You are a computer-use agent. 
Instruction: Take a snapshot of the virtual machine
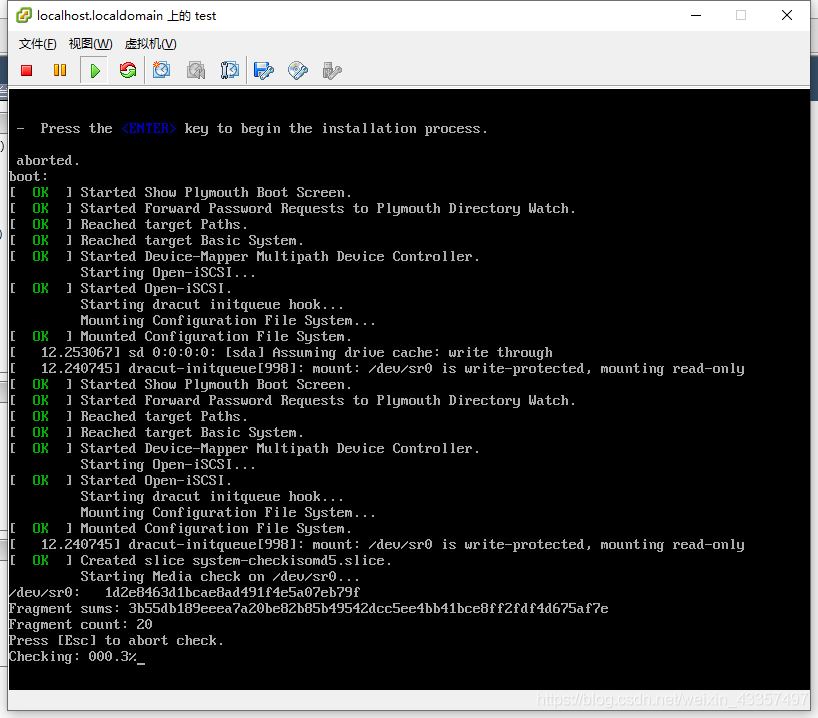pyautogui.click(x=162, y=70)
